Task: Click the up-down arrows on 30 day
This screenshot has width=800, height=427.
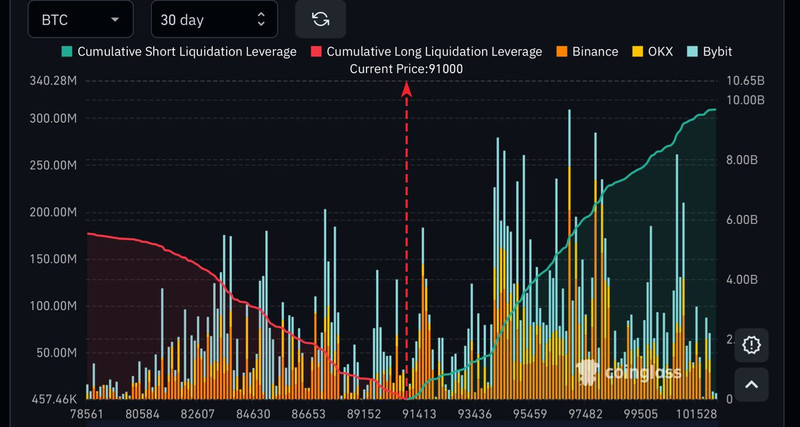Action: pyautogui.click(x=262, y=19)
